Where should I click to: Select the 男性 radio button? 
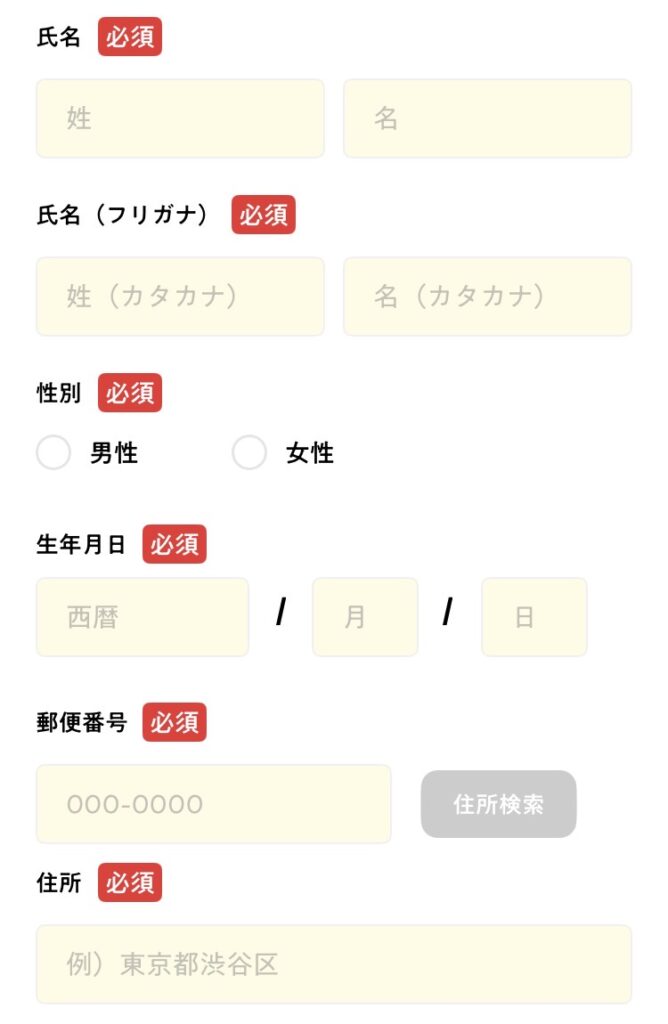pyautogui.click(x=54, y=453)
